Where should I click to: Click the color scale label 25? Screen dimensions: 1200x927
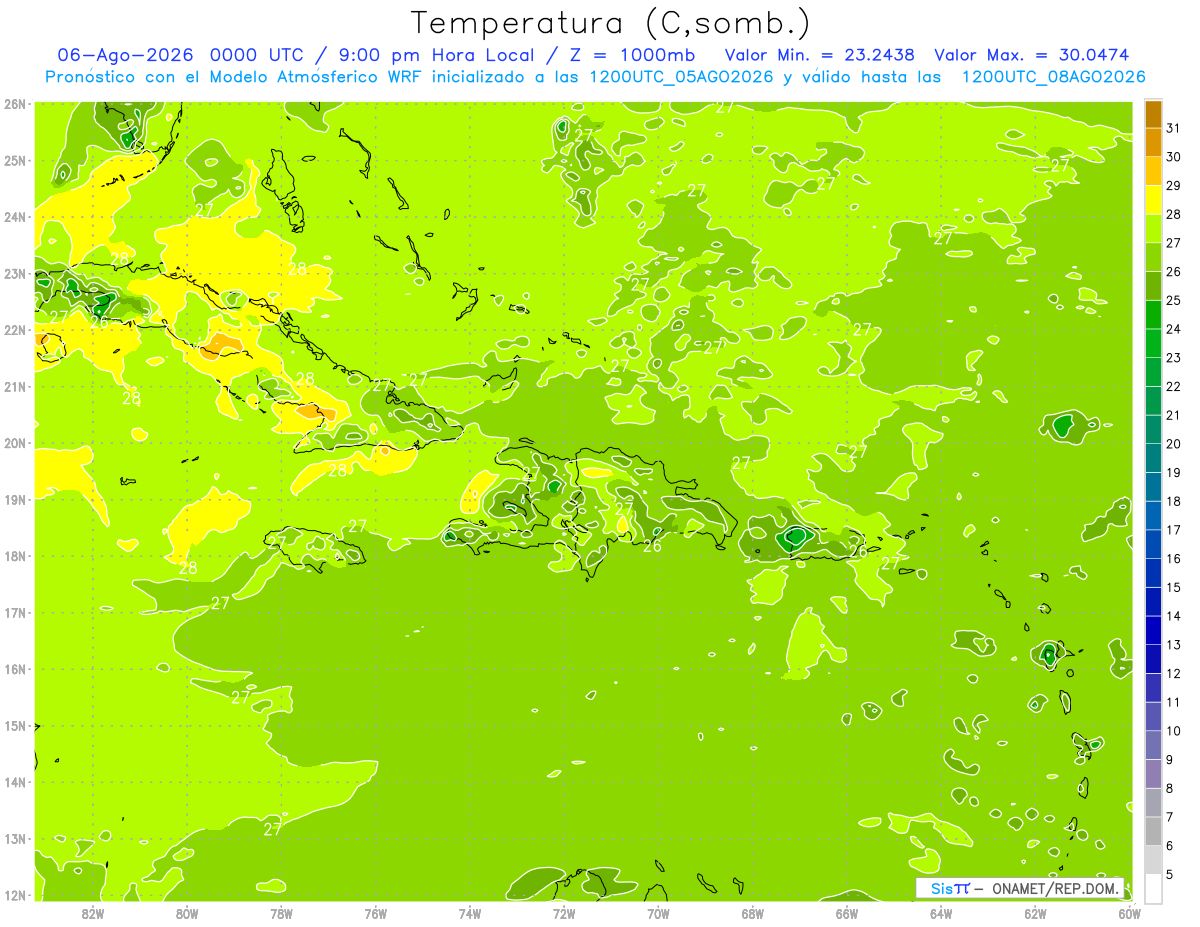1173,300
